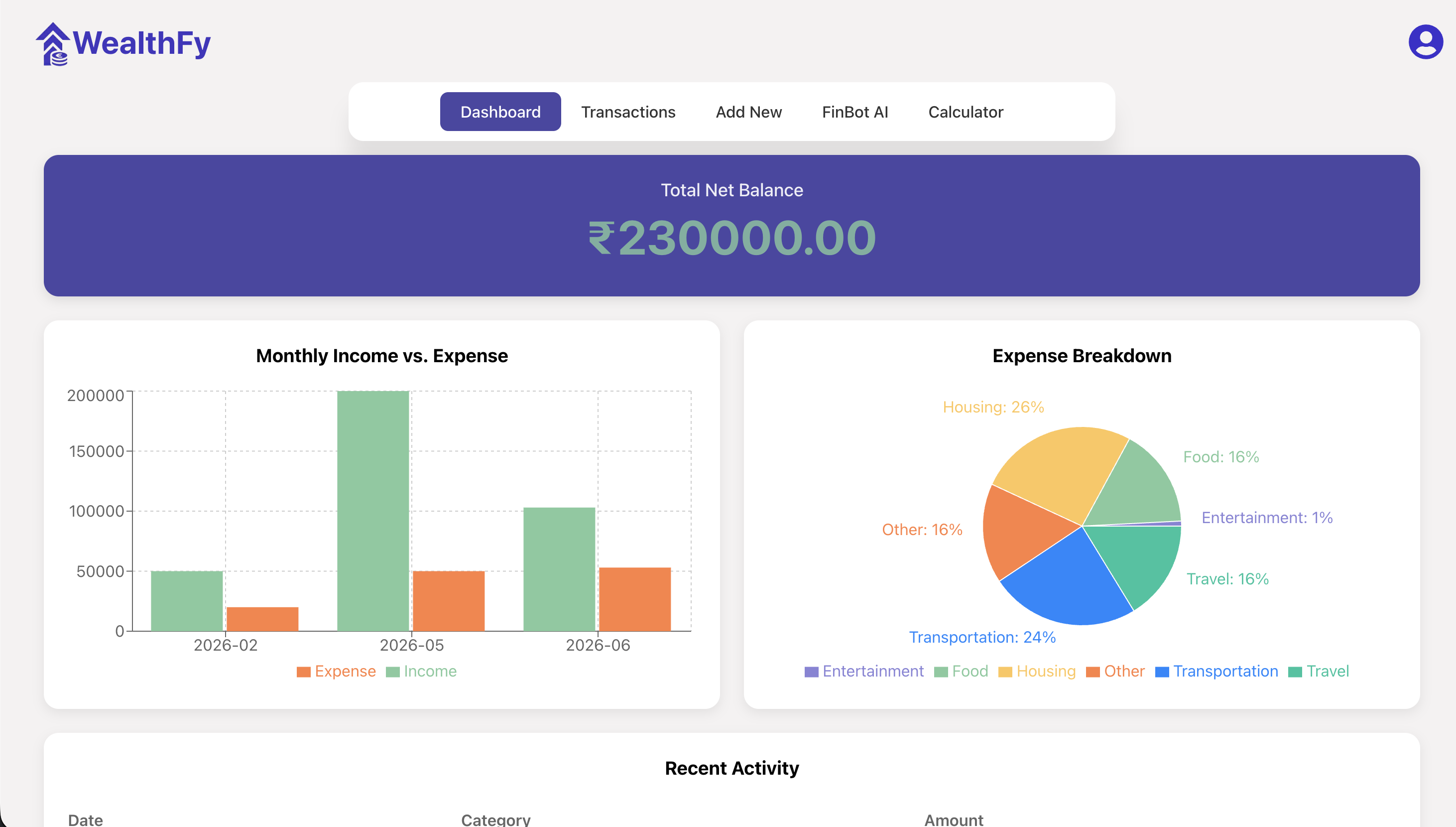The height and width of the screenshot is (827, 1456).
Task: Click the 100000 y-axis value
Action: click(x=97, y=511)
